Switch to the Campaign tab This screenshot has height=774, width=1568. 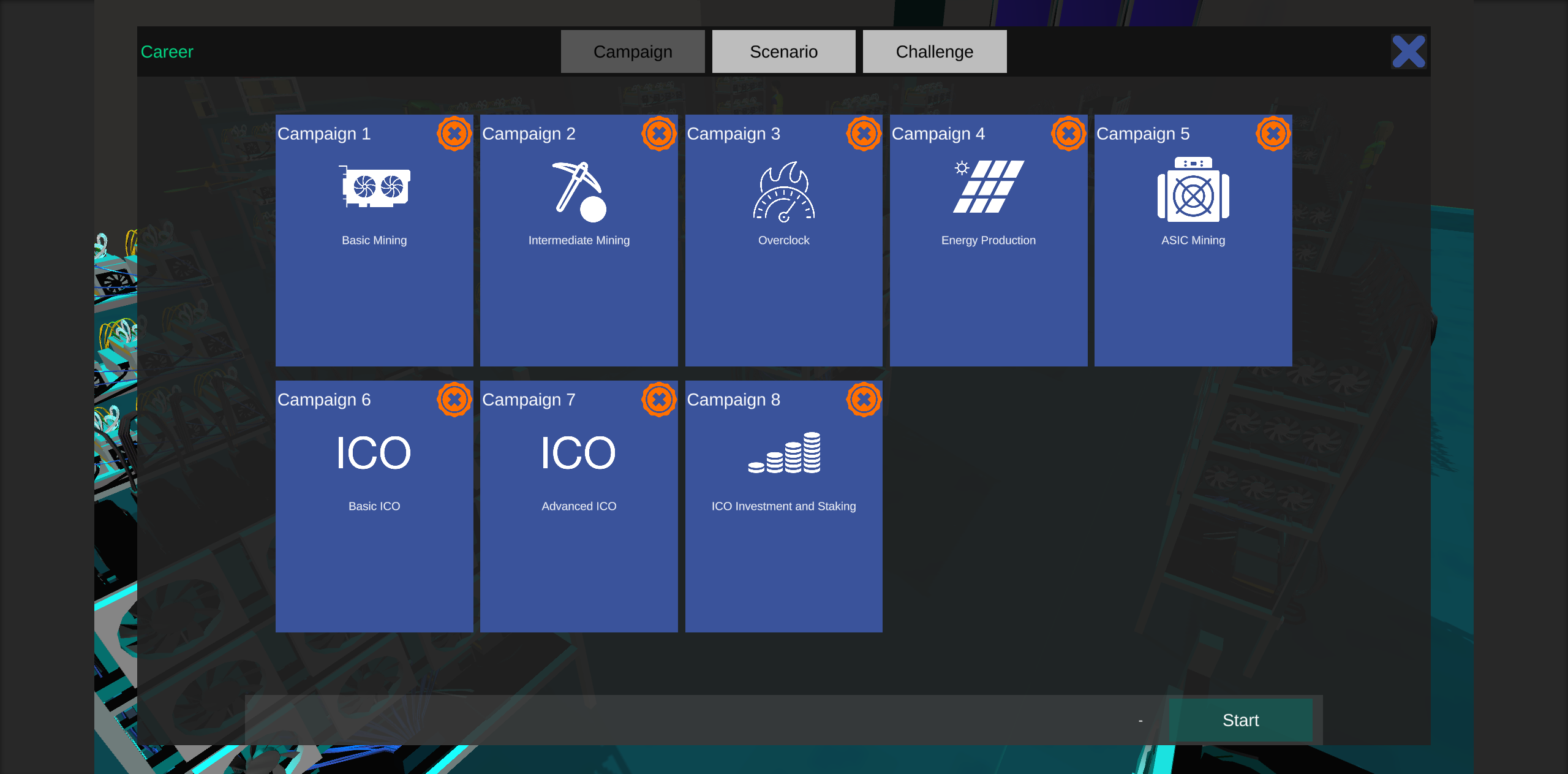(x=633, y=51)
